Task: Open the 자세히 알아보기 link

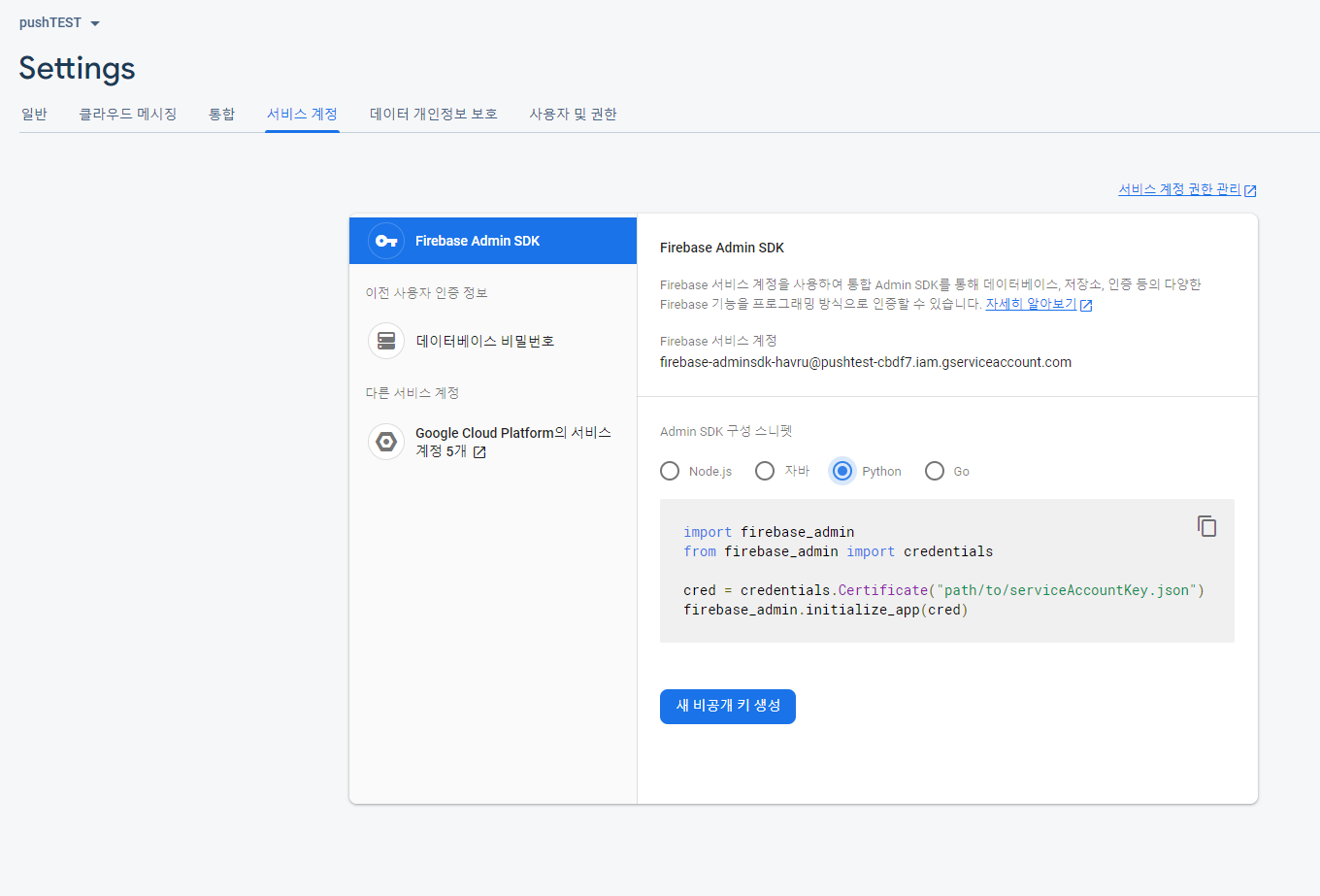Action: tap(1031, 304)
